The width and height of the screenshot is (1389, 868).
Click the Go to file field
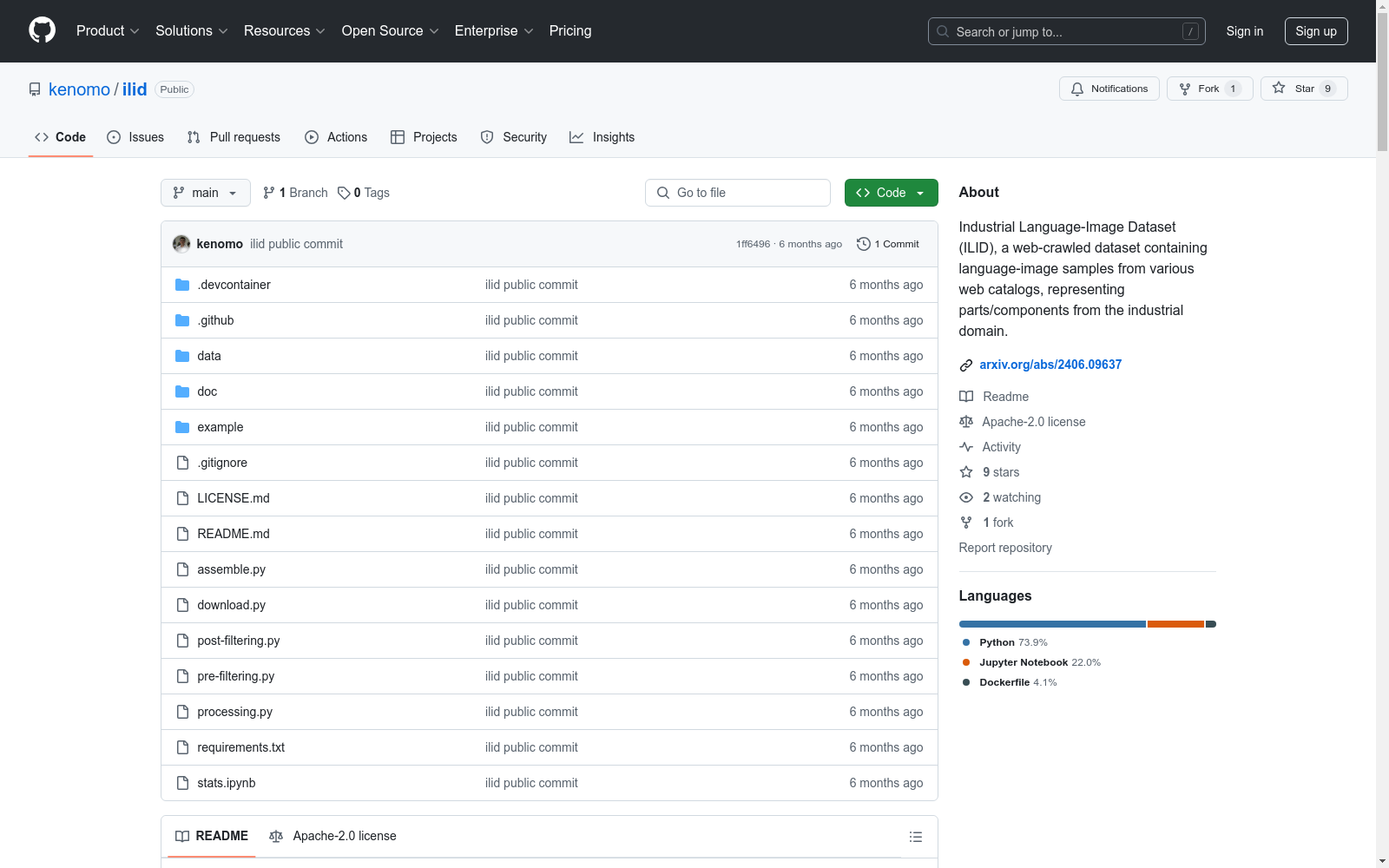pos(738,193)
